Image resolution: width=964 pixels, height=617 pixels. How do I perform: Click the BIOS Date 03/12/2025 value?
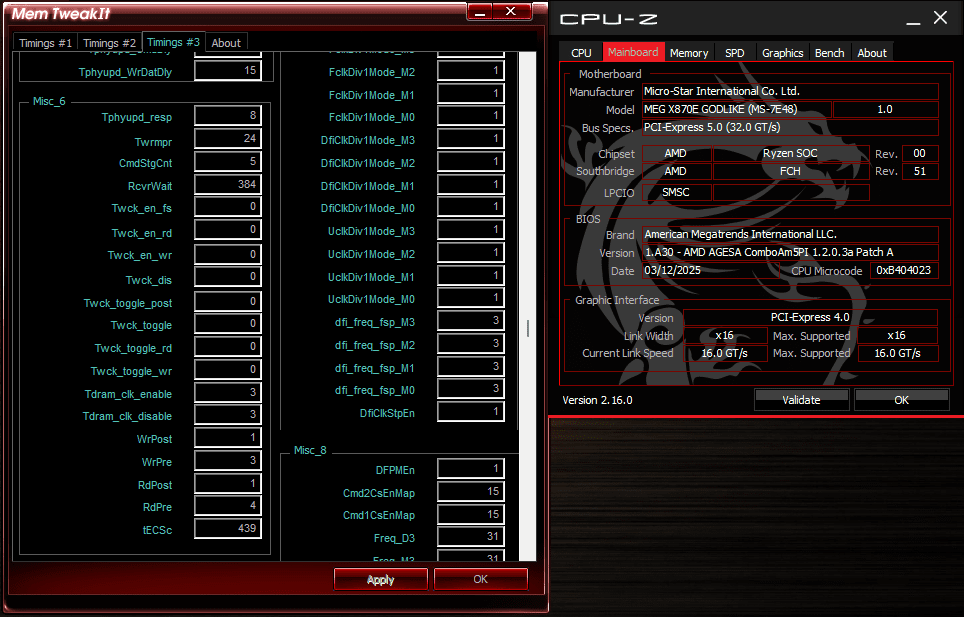coord(672,270)
